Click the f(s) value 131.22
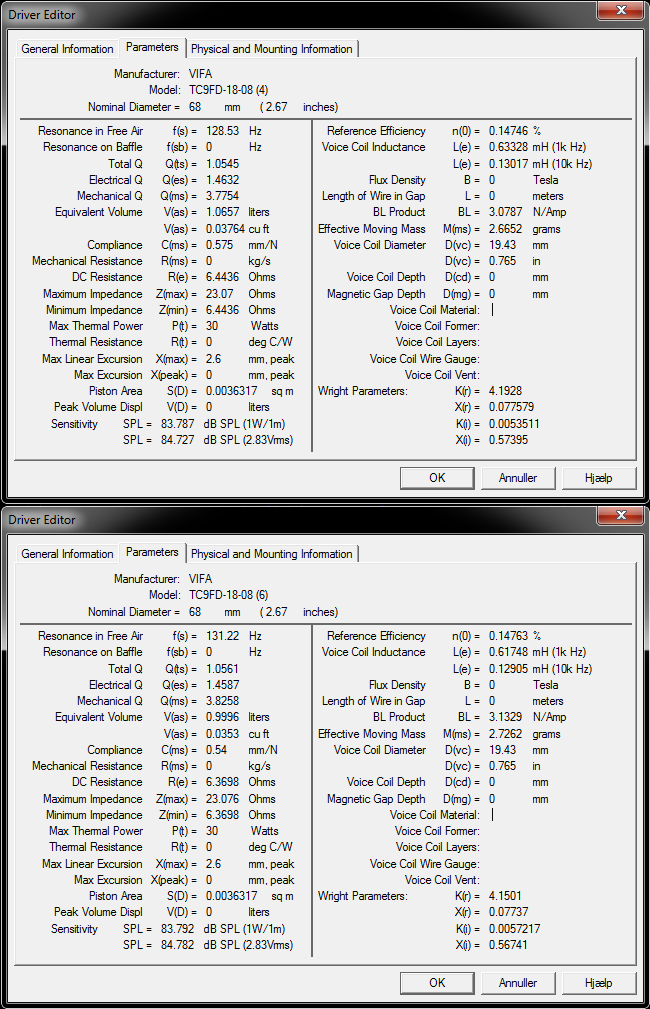This screenshot has width=650, height=1009. pyautogui.click(x=222, y=636)
